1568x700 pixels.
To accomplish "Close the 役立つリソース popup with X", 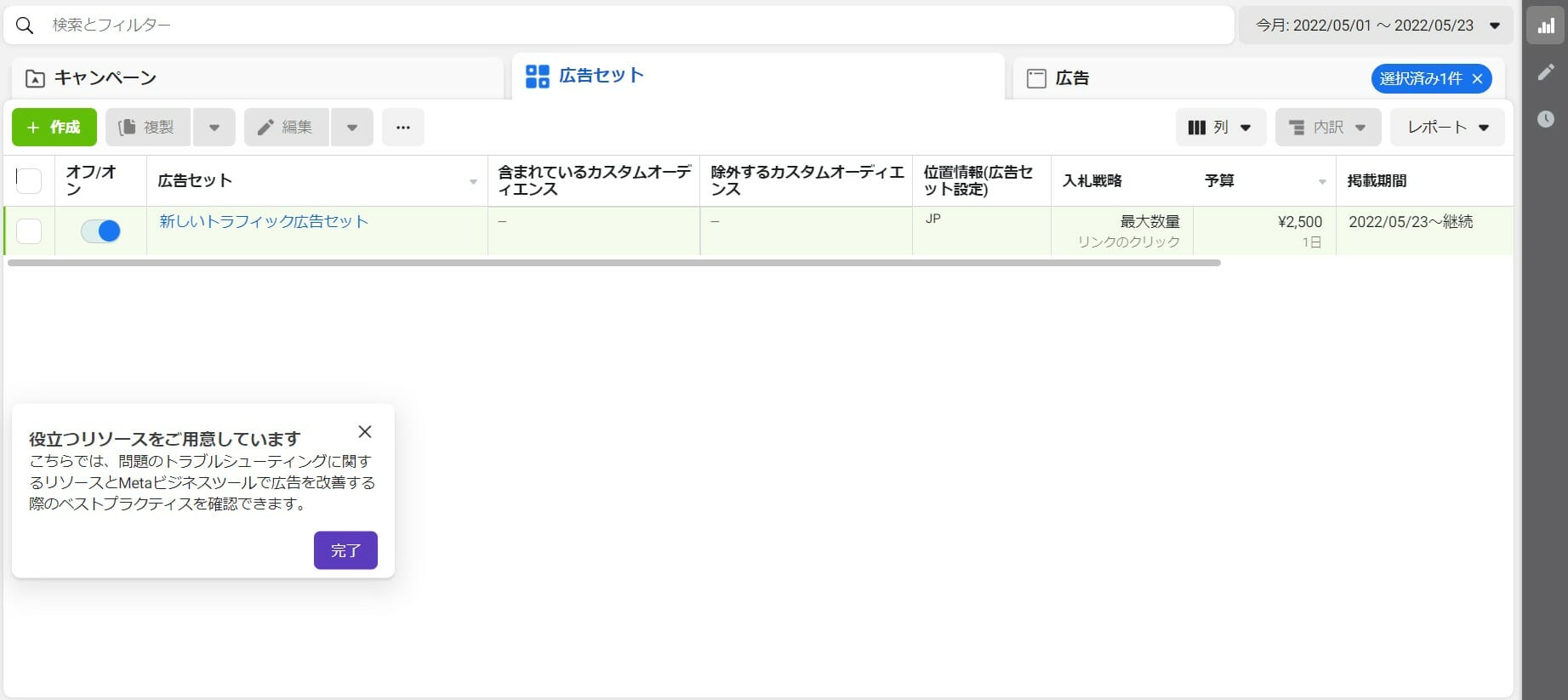I will click(365, 432).
